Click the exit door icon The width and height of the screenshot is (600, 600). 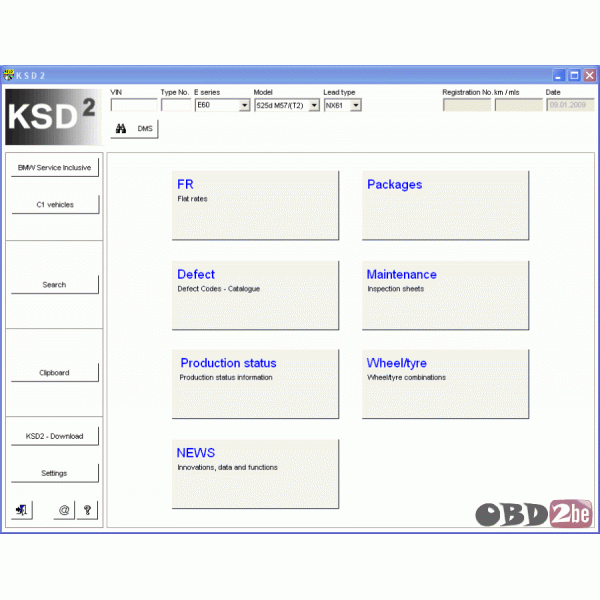pyautogui.click(x=22, y=510)
